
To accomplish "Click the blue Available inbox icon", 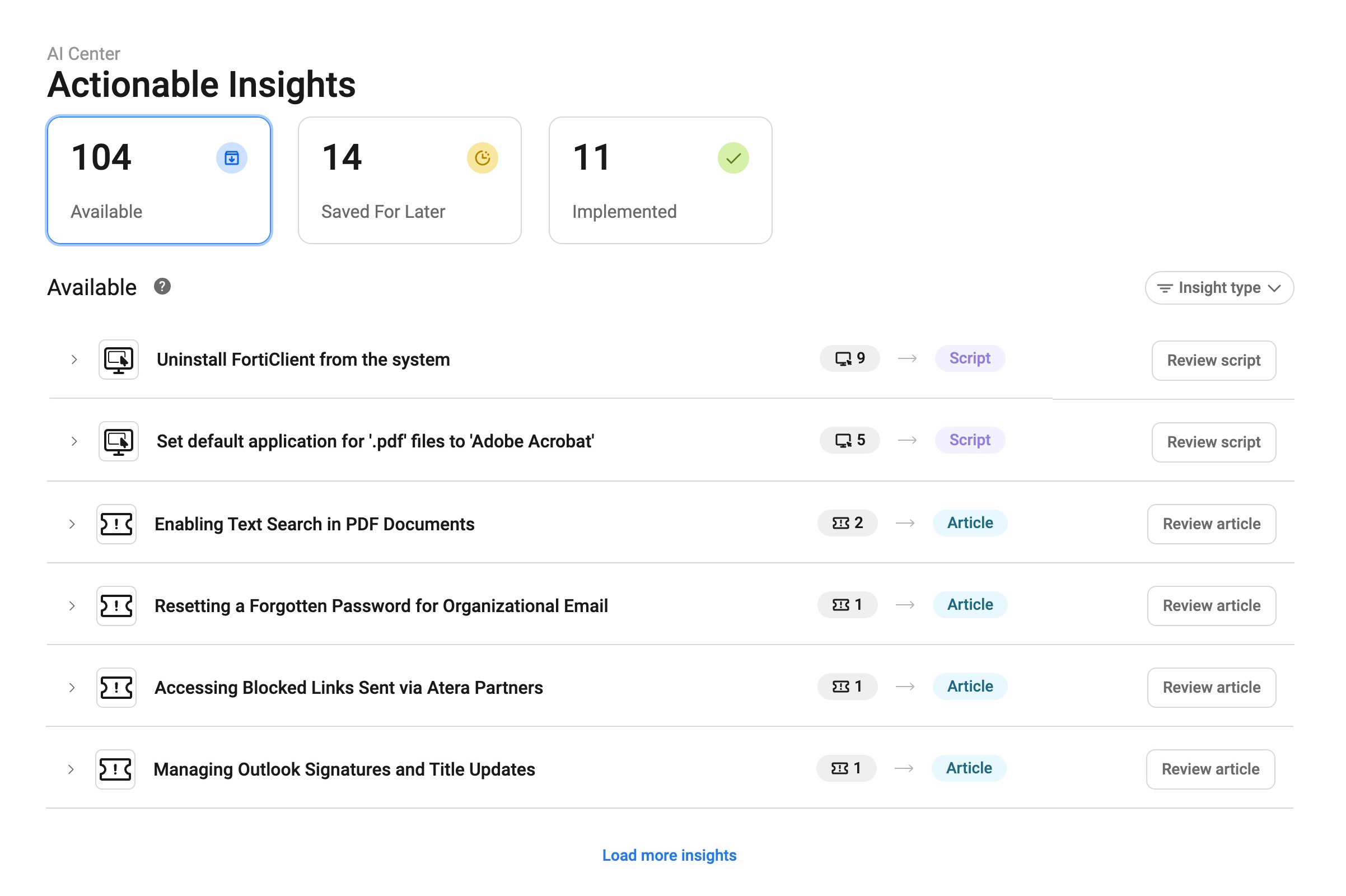I will pyautogui.click(x=231, y=158).
